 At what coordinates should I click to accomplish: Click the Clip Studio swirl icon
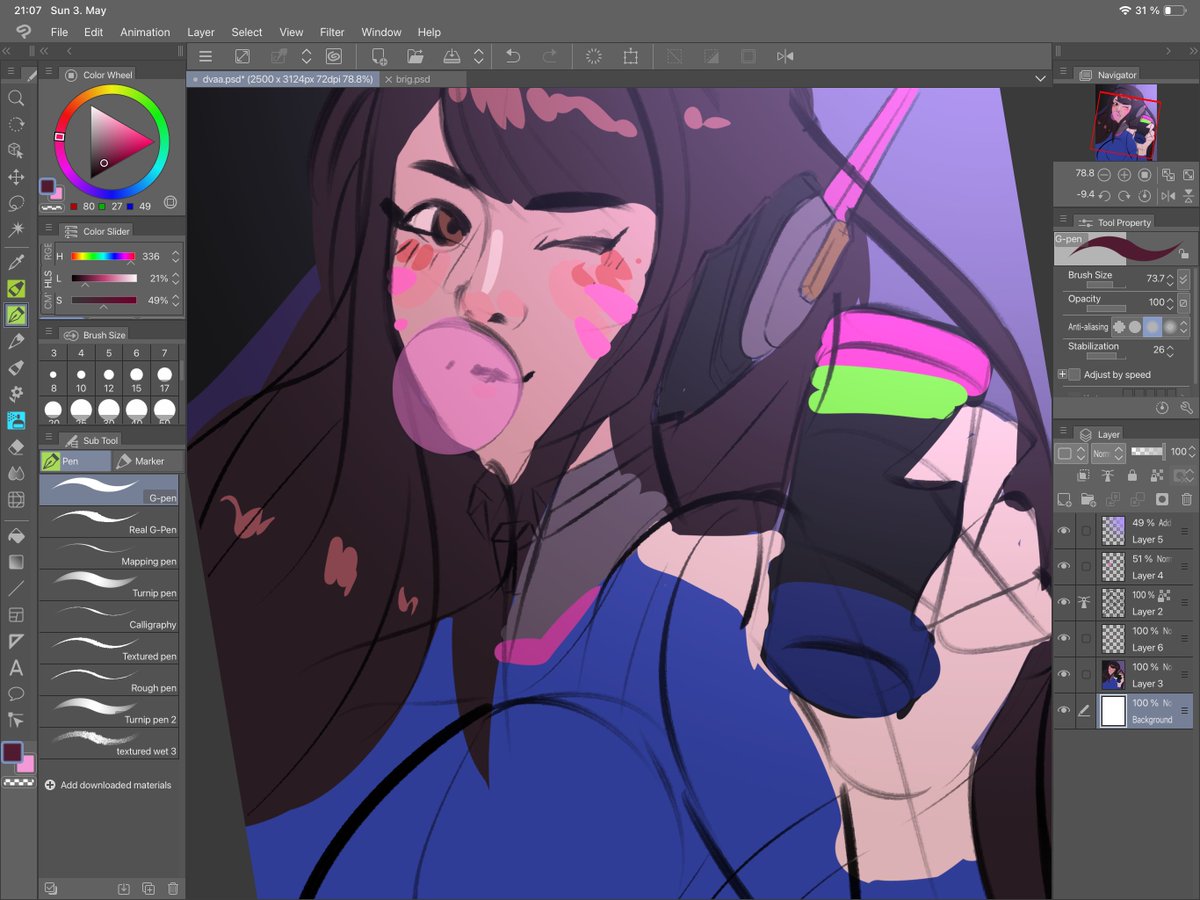pyautogui.click(x=333, y=57)
